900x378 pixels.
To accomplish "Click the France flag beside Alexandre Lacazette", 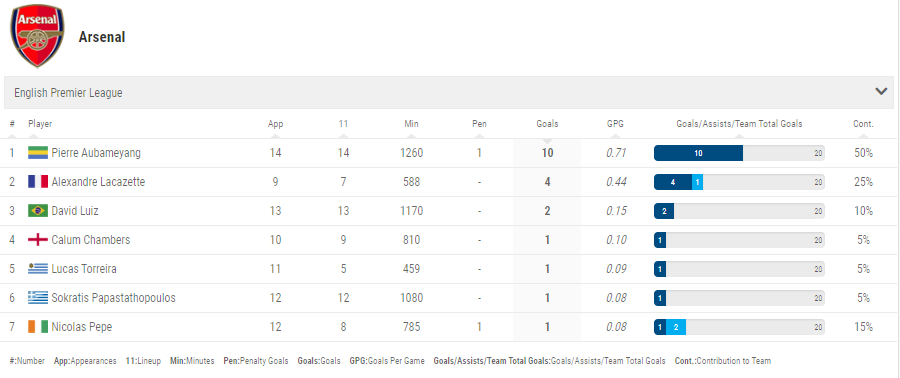I will 38,182.
